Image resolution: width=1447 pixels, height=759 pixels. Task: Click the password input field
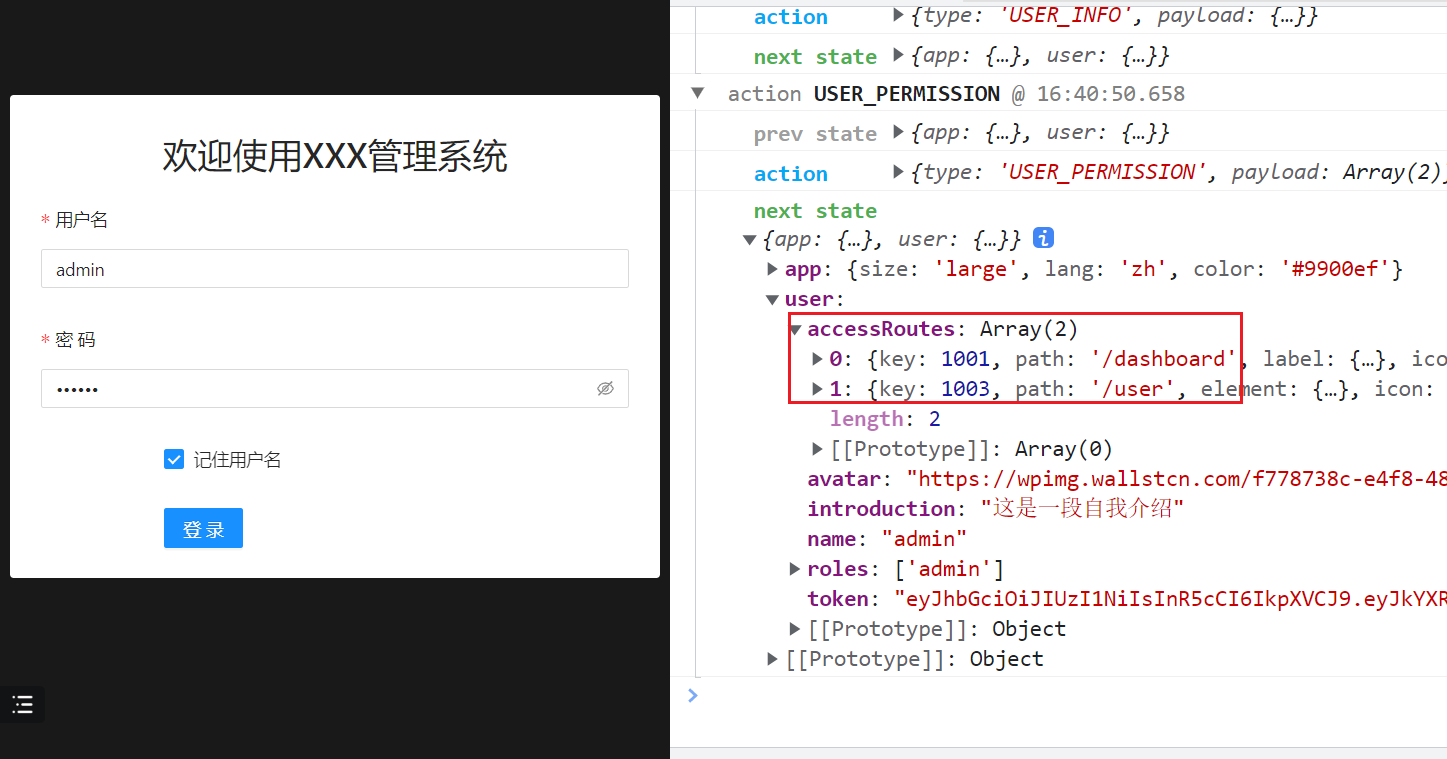click(x=334, y=389)
